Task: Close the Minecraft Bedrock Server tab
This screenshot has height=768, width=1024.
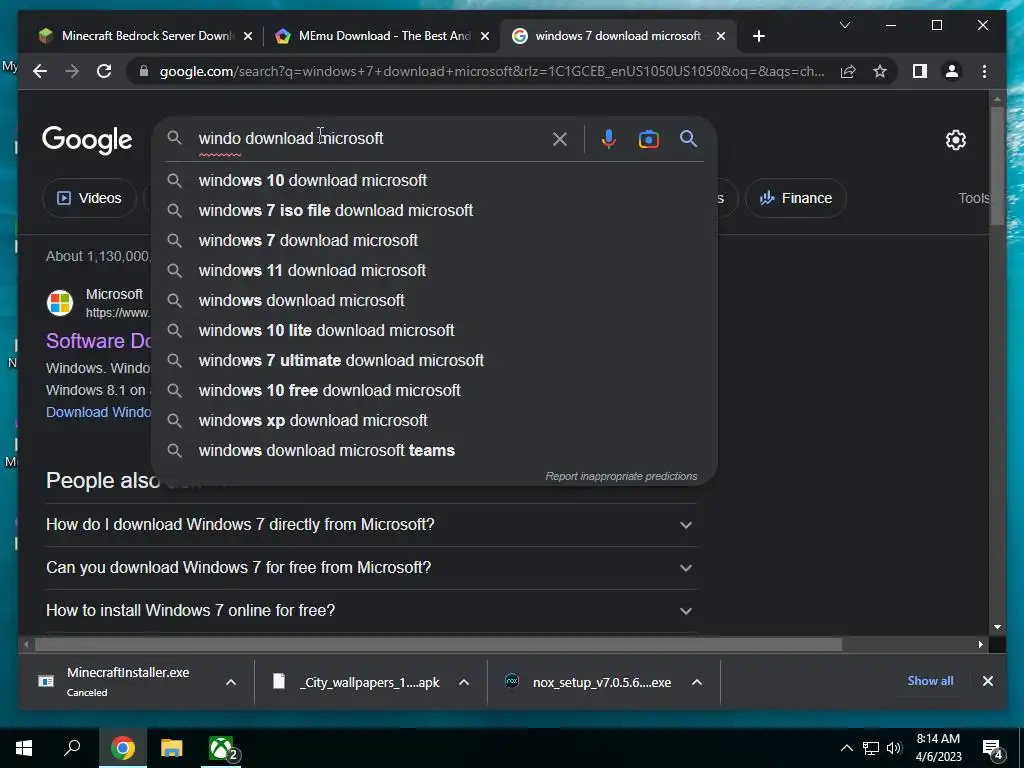Action: [248, 36]
